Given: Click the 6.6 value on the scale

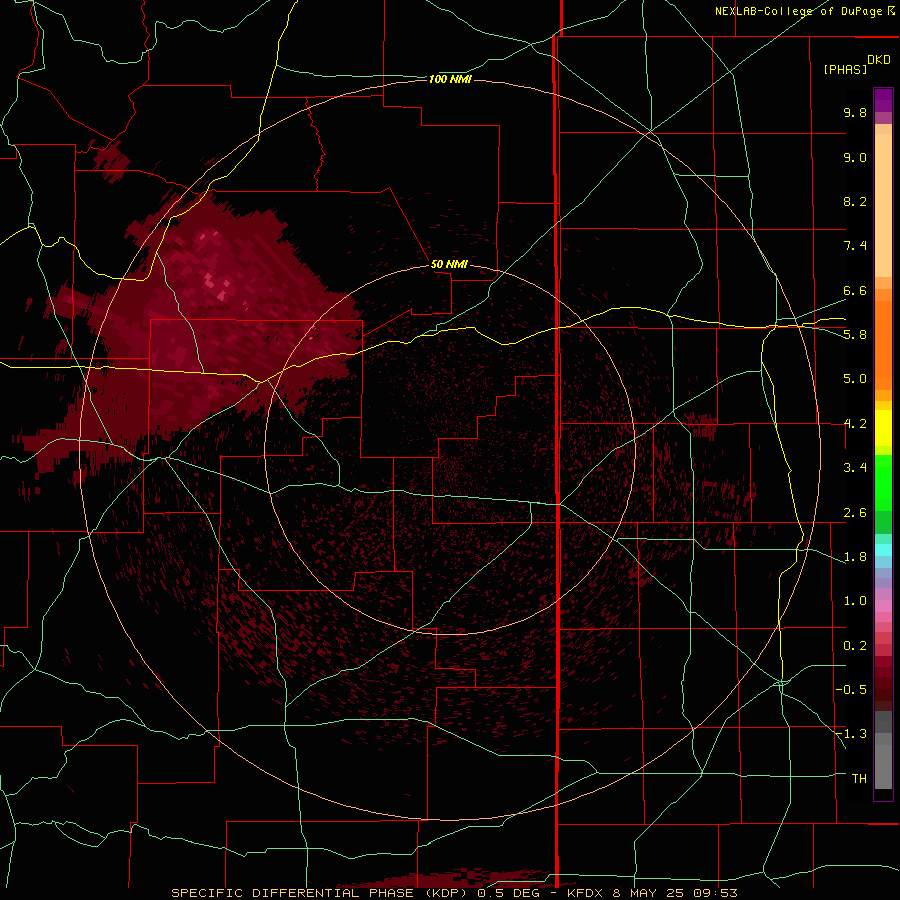Looking at the screenshot, I should coord(855,290).
